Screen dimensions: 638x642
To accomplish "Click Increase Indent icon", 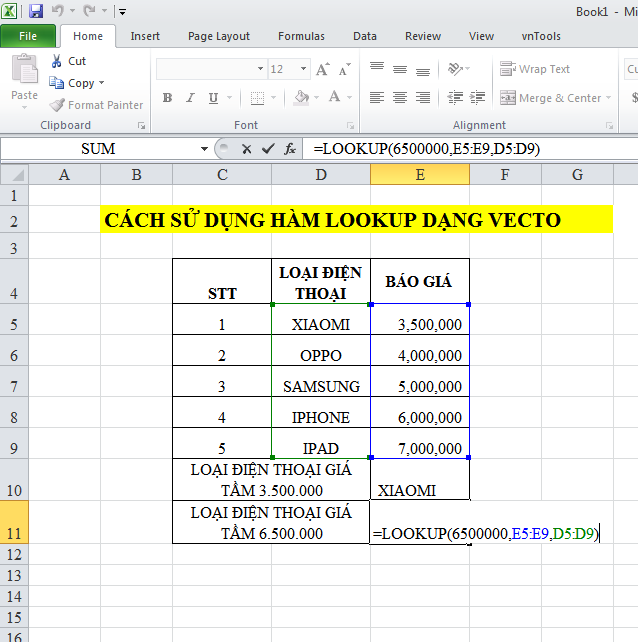I will [x=477, y=98].
